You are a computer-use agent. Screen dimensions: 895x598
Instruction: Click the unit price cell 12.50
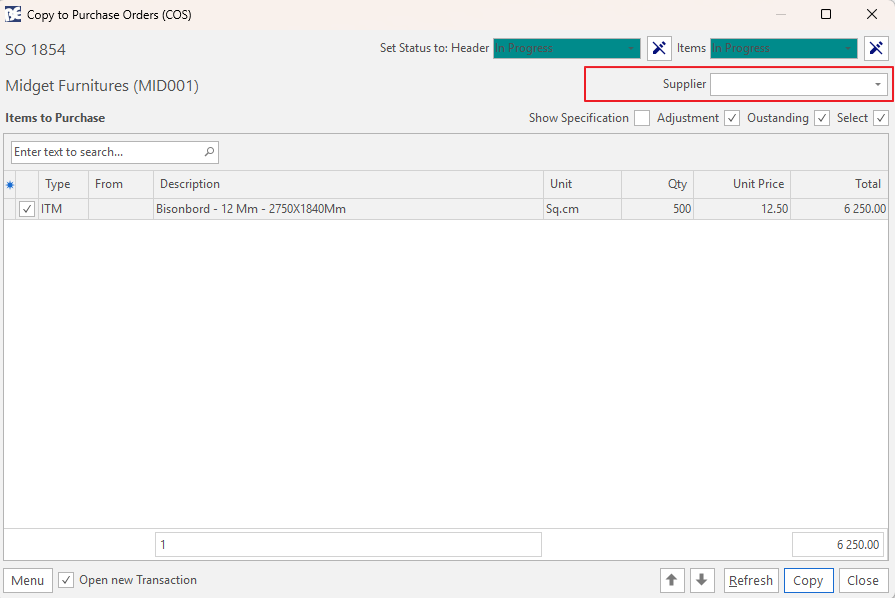pos(741,209)
